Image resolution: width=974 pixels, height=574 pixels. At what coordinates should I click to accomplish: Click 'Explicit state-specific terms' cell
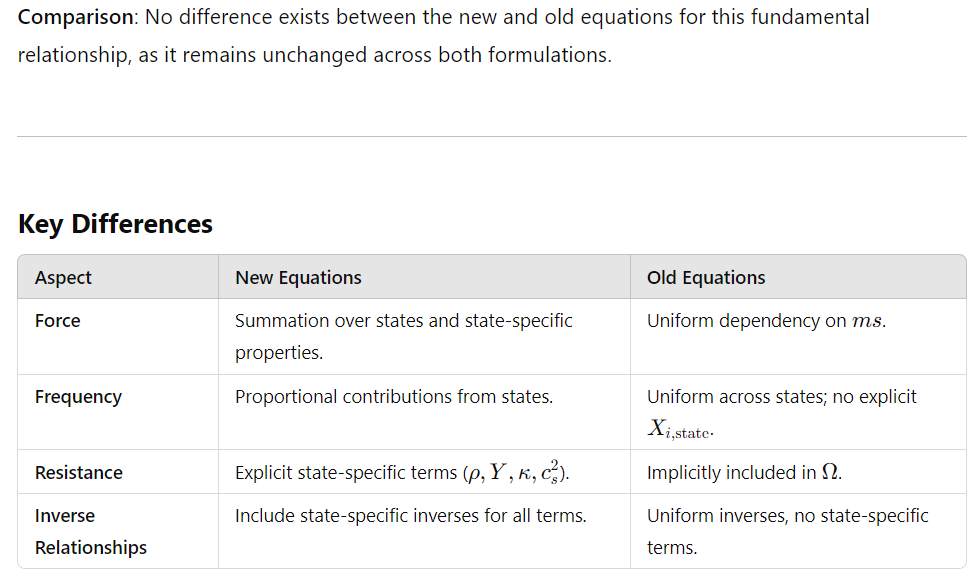(x=402, y=473)
